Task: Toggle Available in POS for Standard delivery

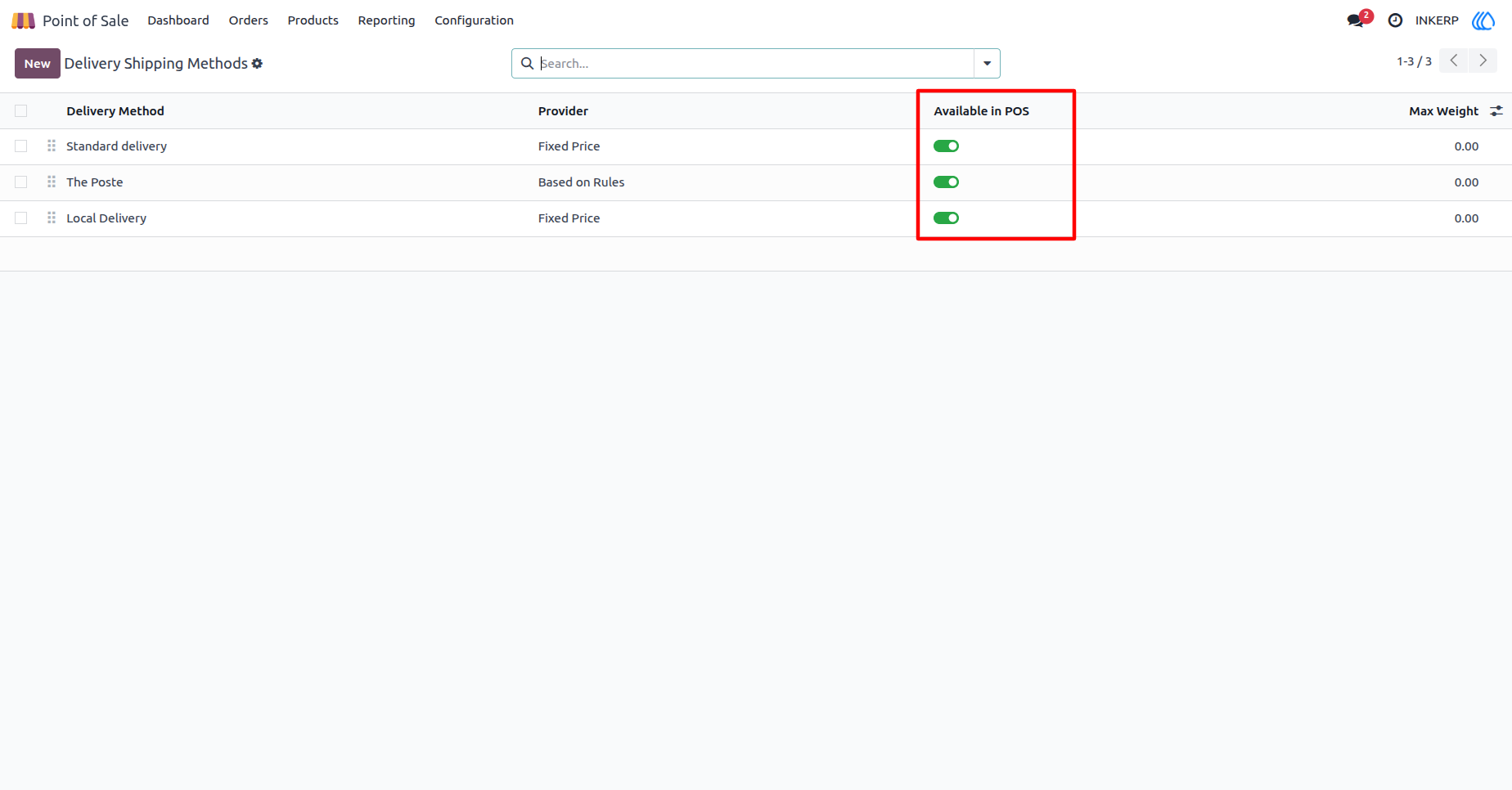Action: pyautogui.click(x=946, y=146)
